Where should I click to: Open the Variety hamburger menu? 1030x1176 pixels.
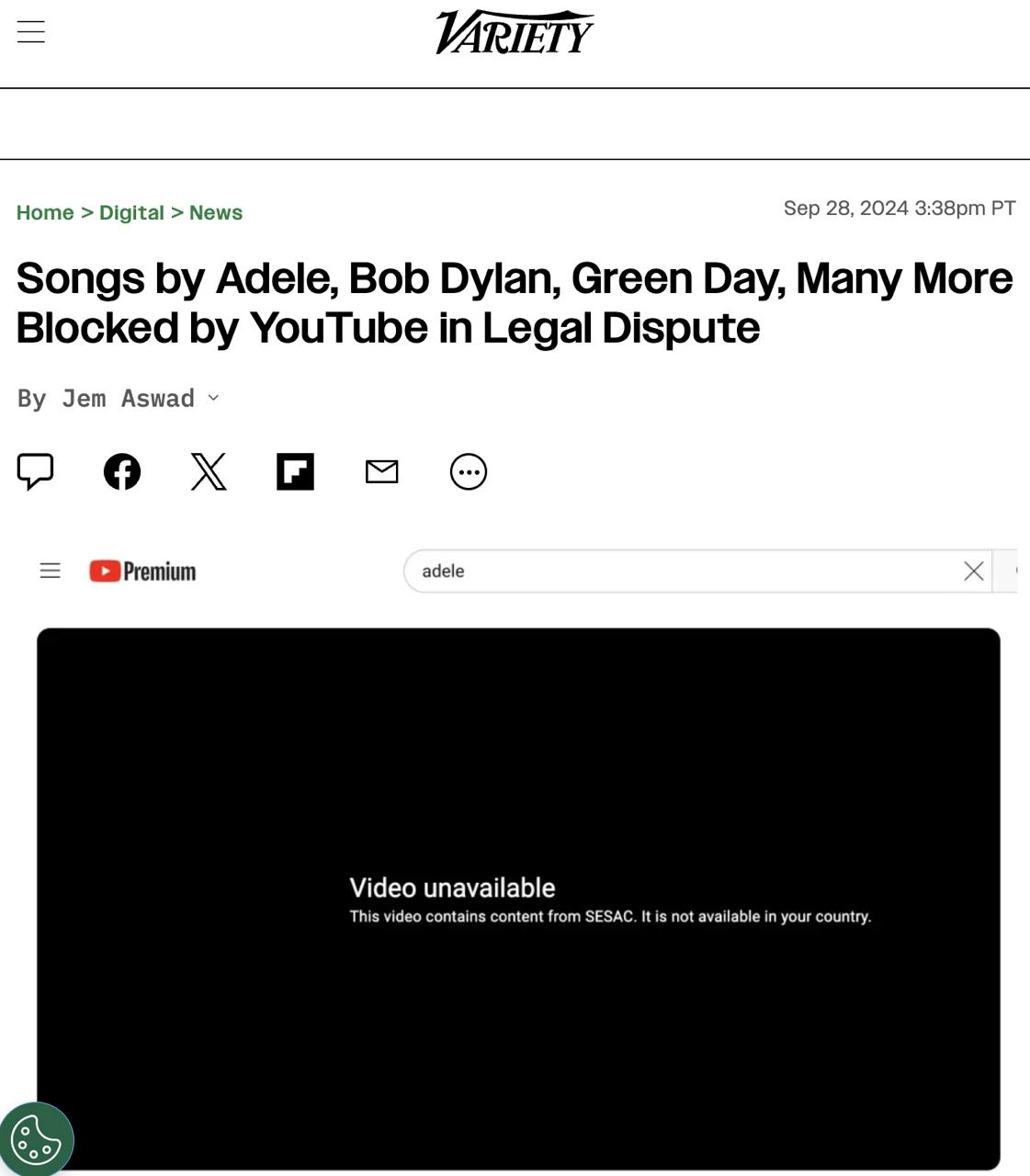31,32
